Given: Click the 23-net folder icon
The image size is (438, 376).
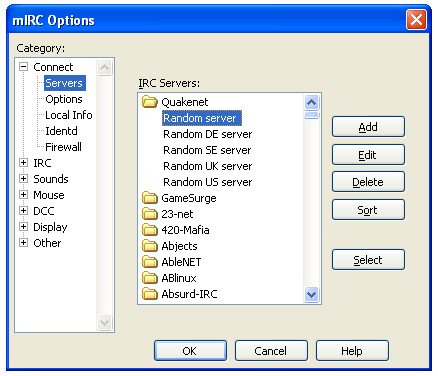Looking at the screenshot, I should [x=149, y=214].
